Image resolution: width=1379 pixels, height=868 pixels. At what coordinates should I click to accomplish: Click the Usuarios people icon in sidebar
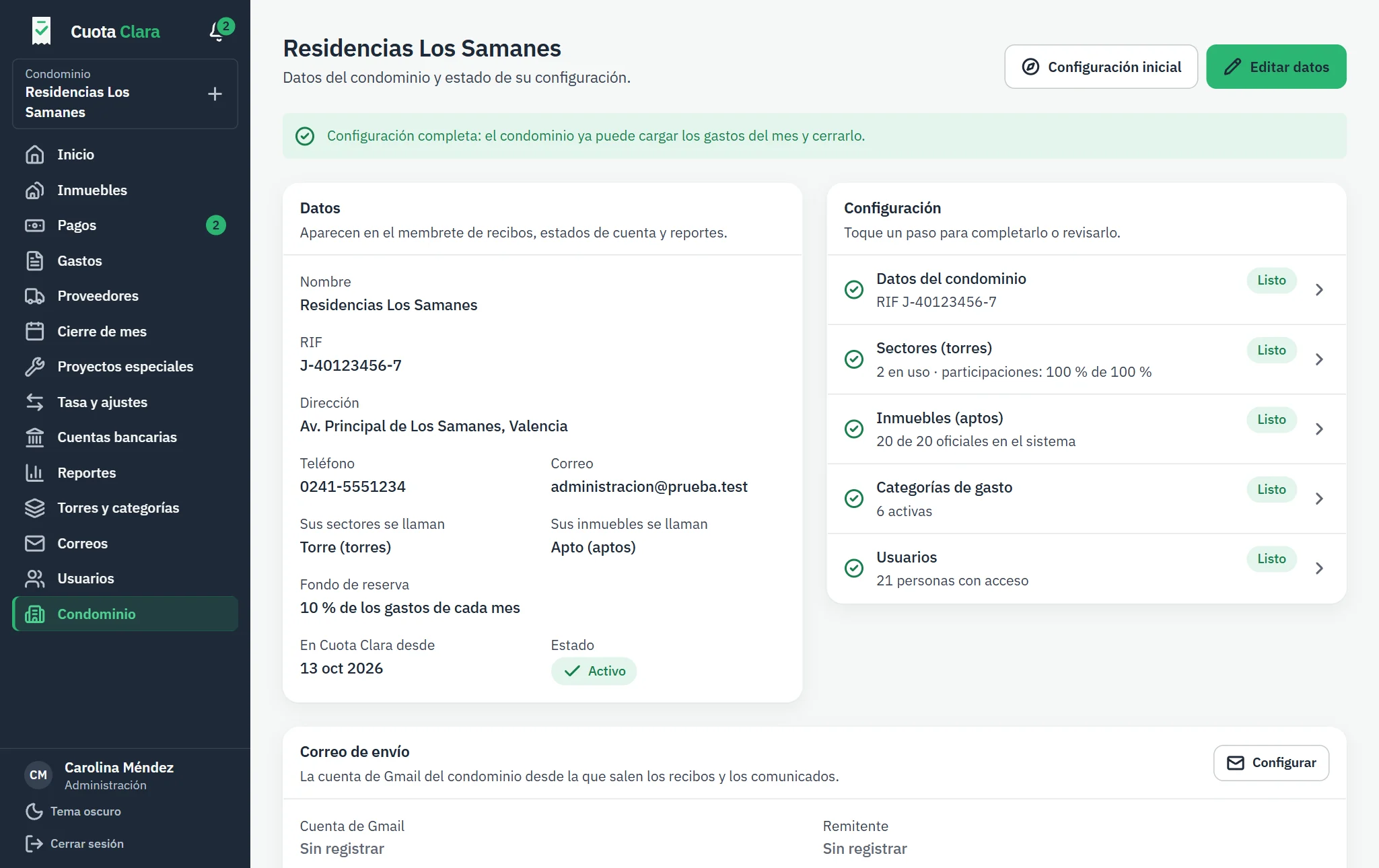click(x=34, y=579)
